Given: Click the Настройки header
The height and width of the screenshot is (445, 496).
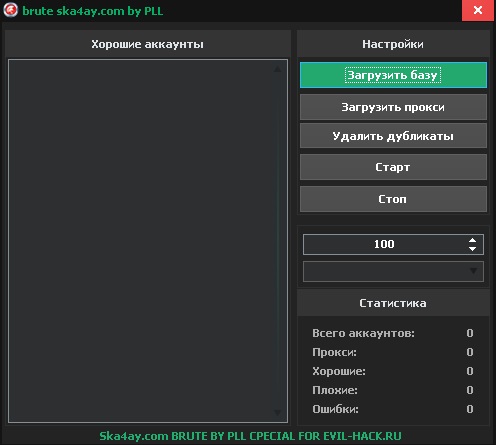Looking at the screenshot, I should point(393,44).
